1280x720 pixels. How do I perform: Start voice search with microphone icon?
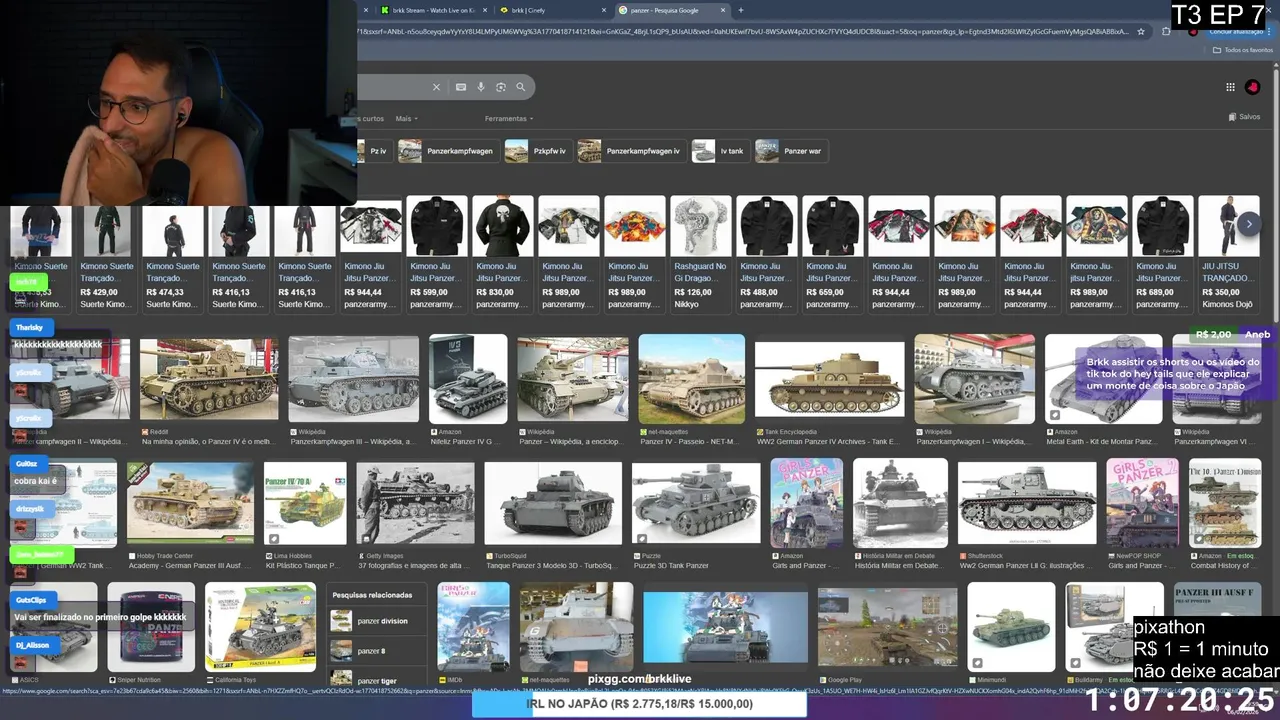[x=481, y=87]
